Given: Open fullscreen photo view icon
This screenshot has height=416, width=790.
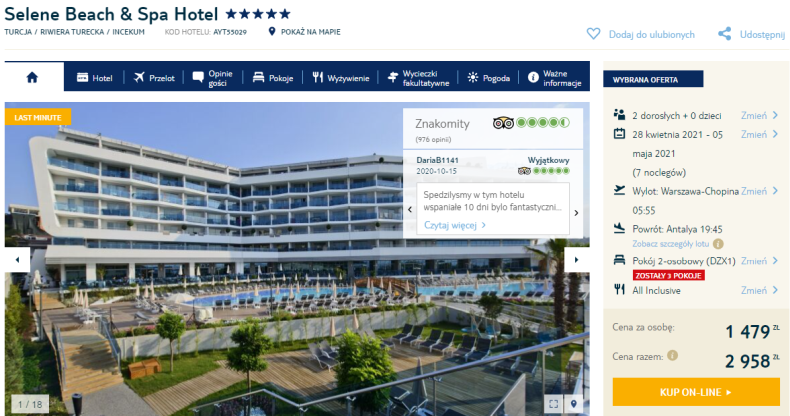Looking at the screenshot, I should [x=553, y=403].
